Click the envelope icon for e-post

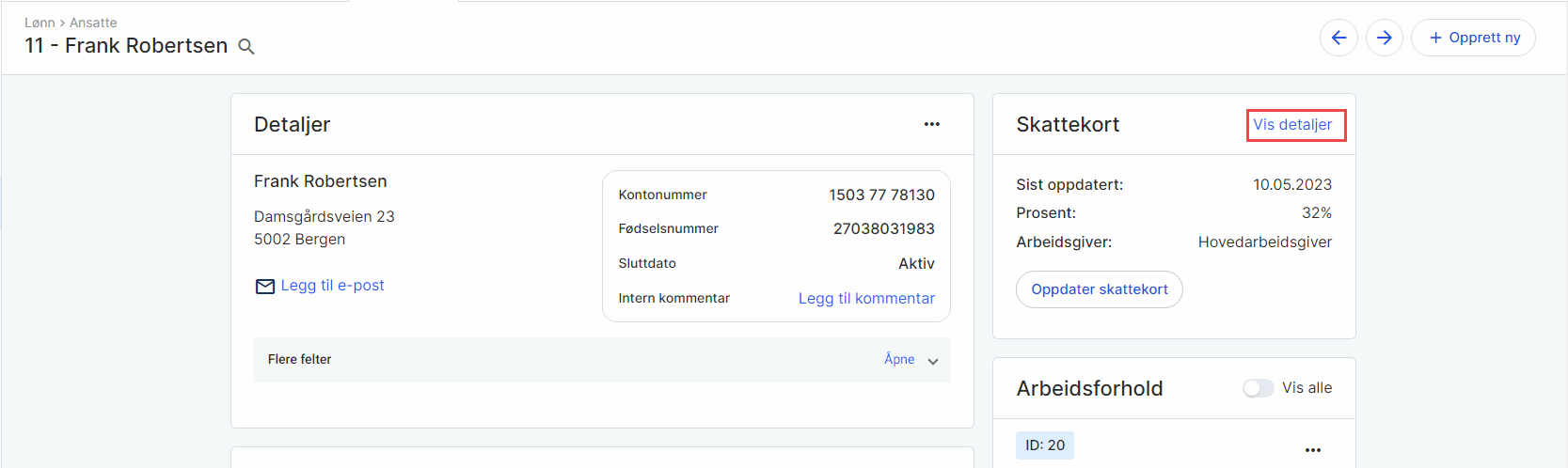point(265,286)
